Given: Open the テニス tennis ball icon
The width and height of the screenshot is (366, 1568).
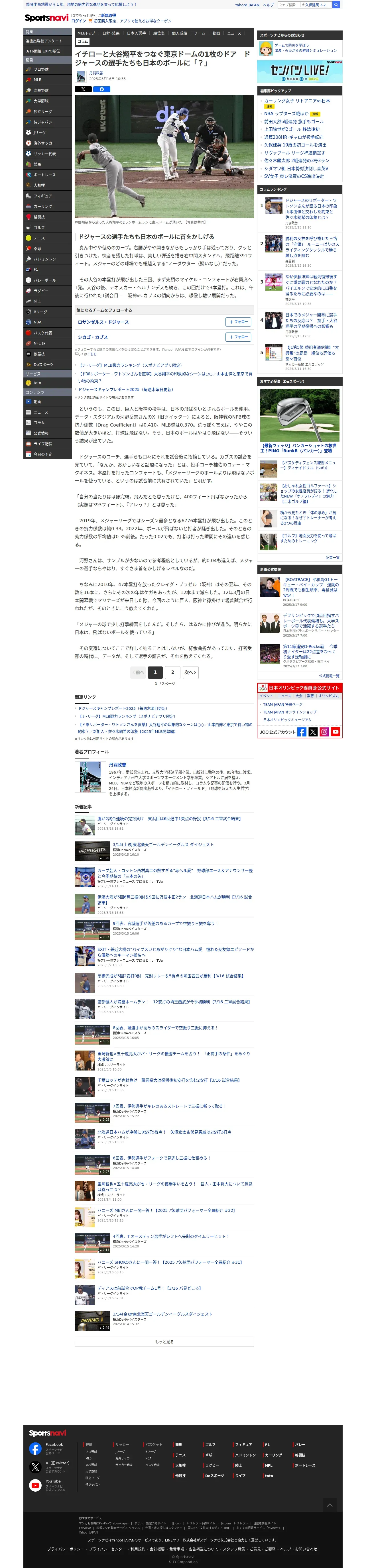Looking at the screenshot, I should pyautogui.click(x=29, y=238).
